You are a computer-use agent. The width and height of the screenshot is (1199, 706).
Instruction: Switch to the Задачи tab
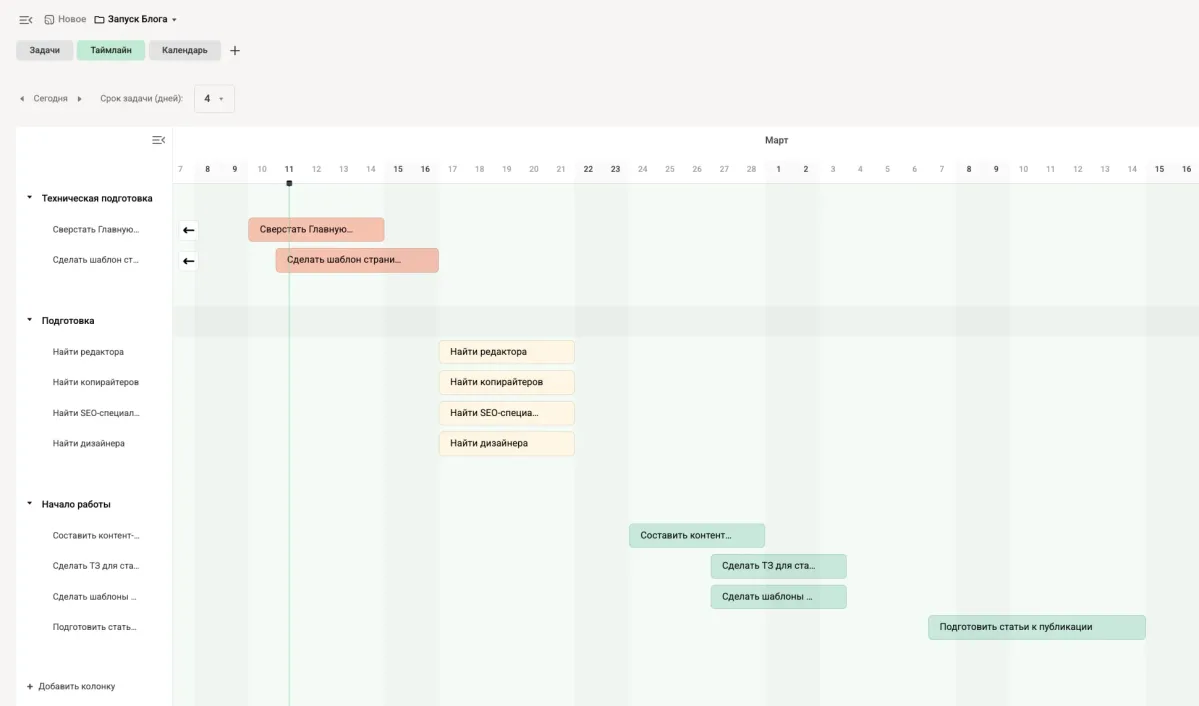44,51
